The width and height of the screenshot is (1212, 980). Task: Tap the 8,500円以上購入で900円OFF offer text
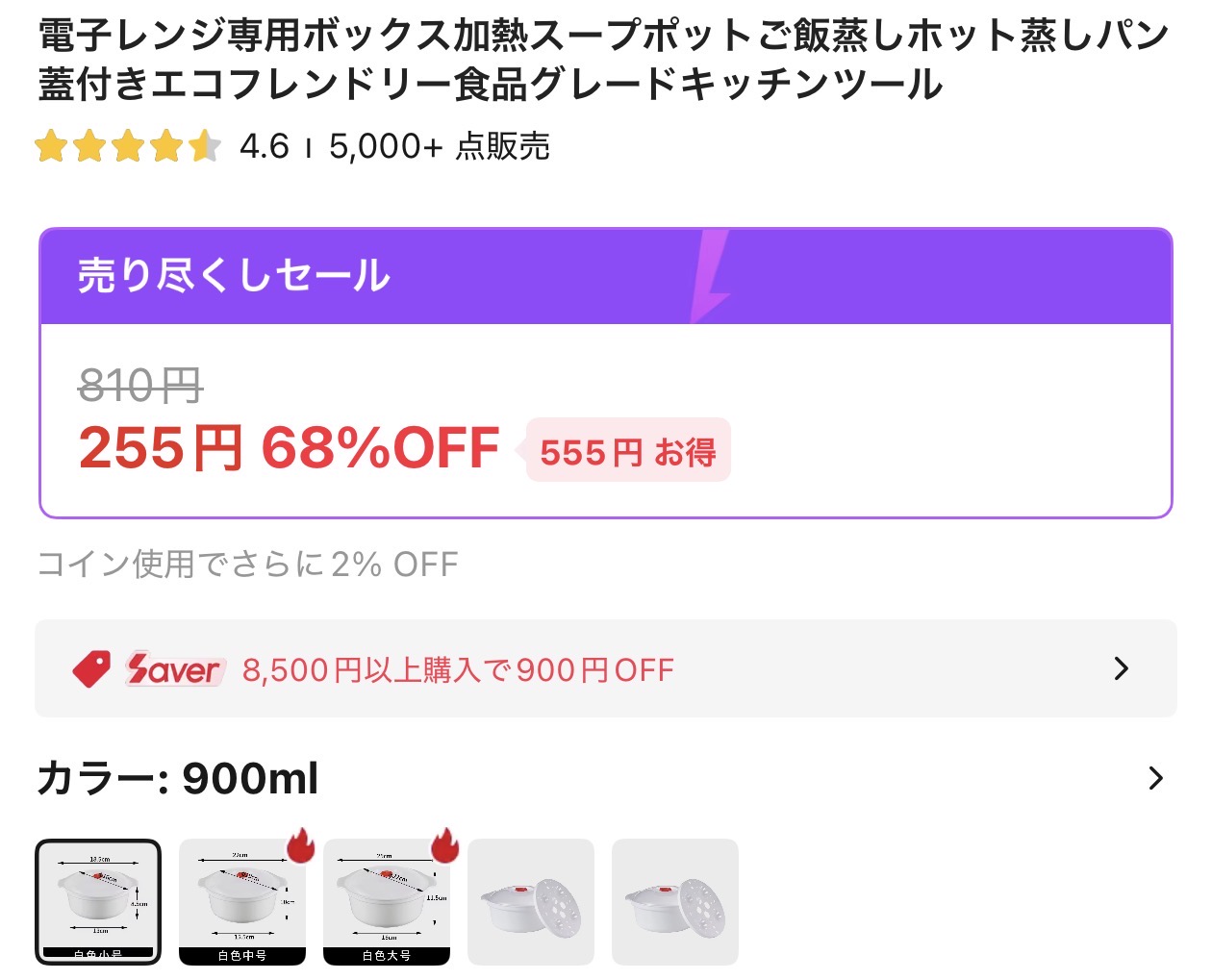[x=458, y=669]
